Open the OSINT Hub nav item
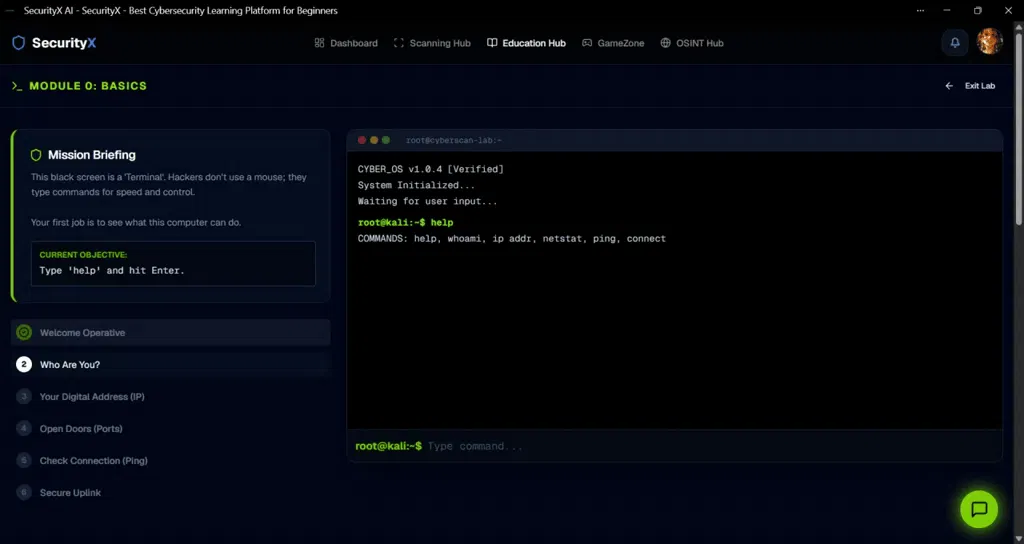Viewport: 1024px width, 544px height. [x=692, y=43]
